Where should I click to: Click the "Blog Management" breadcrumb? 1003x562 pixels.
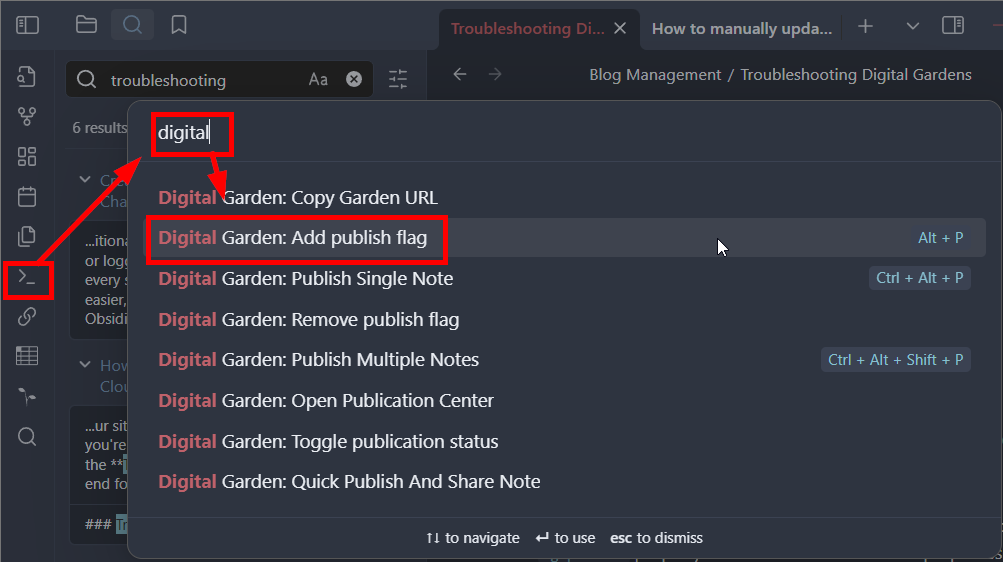655,74
